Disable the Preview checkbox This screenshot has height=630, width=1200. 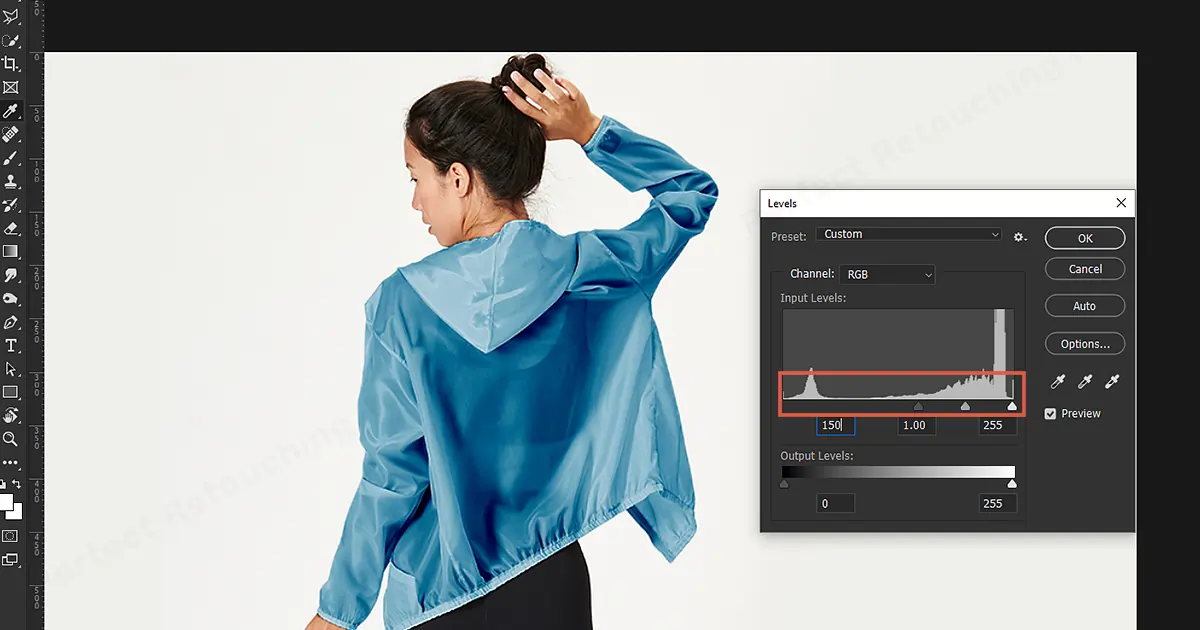click(1050, 412)
